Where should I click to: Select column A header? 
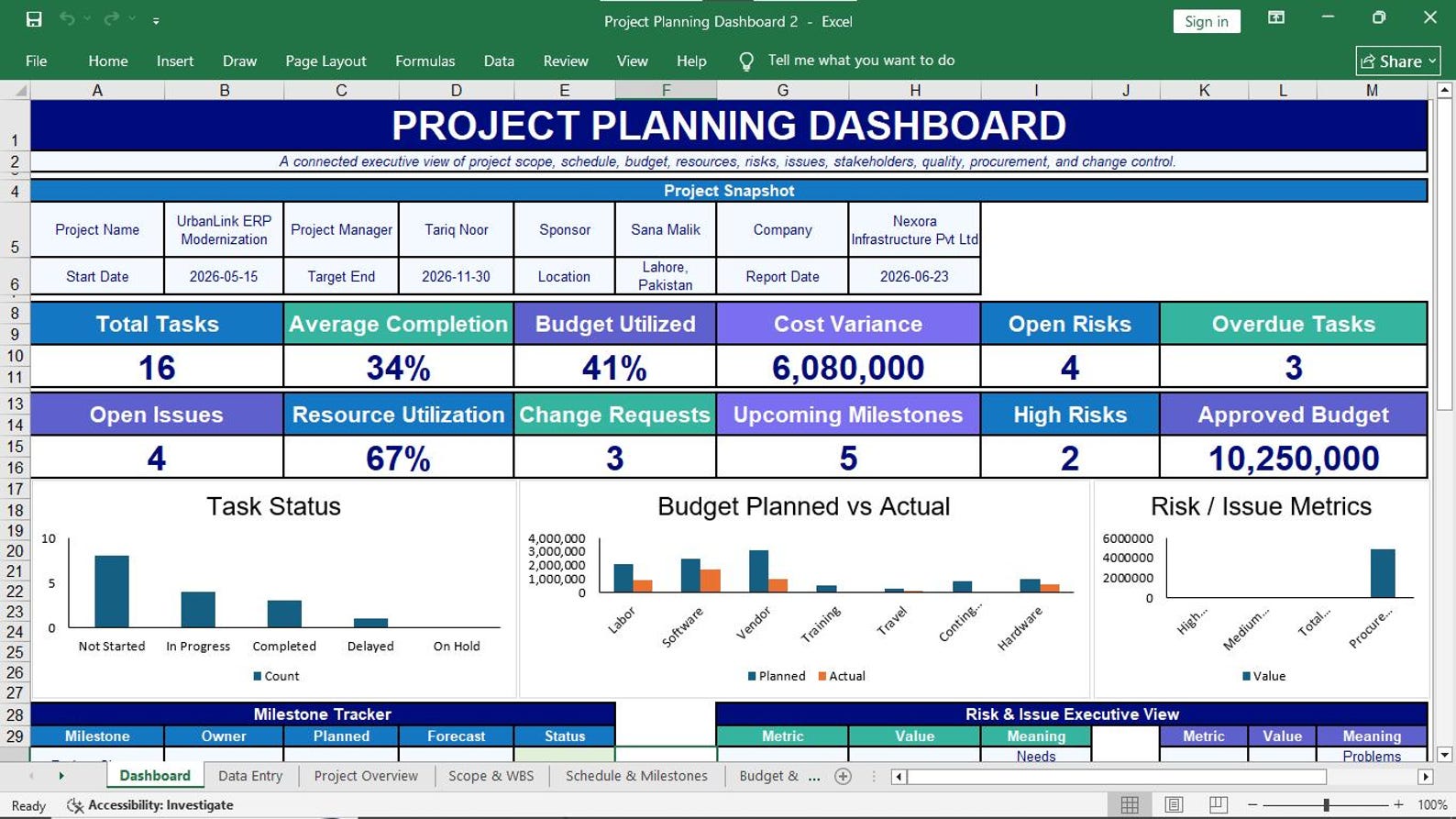tap(97, 90)
